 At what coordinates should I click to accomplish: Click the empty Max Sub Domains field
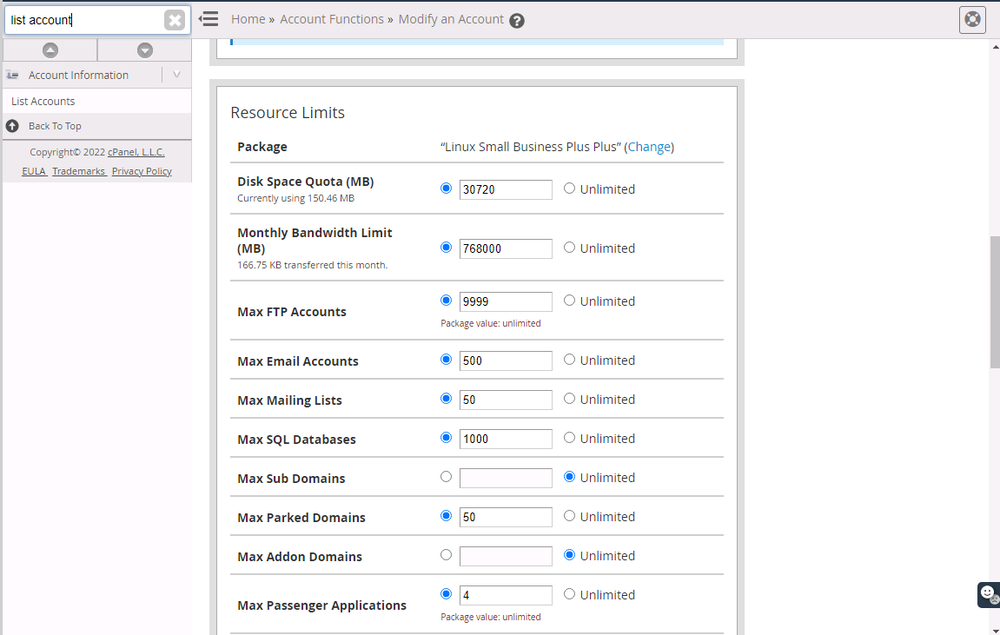[x=506, y=478]
